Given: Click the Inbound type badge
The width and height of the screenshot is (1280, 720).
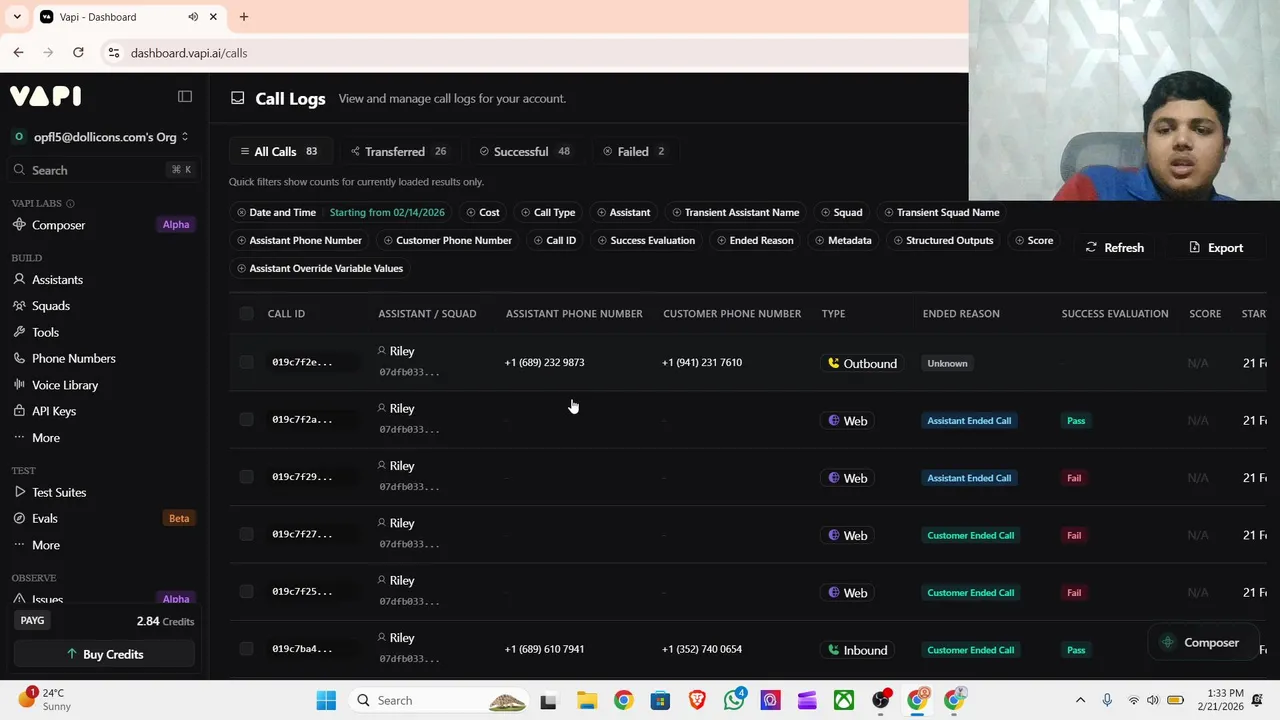Looking at the screenshot, I should (x=857, y=650).
